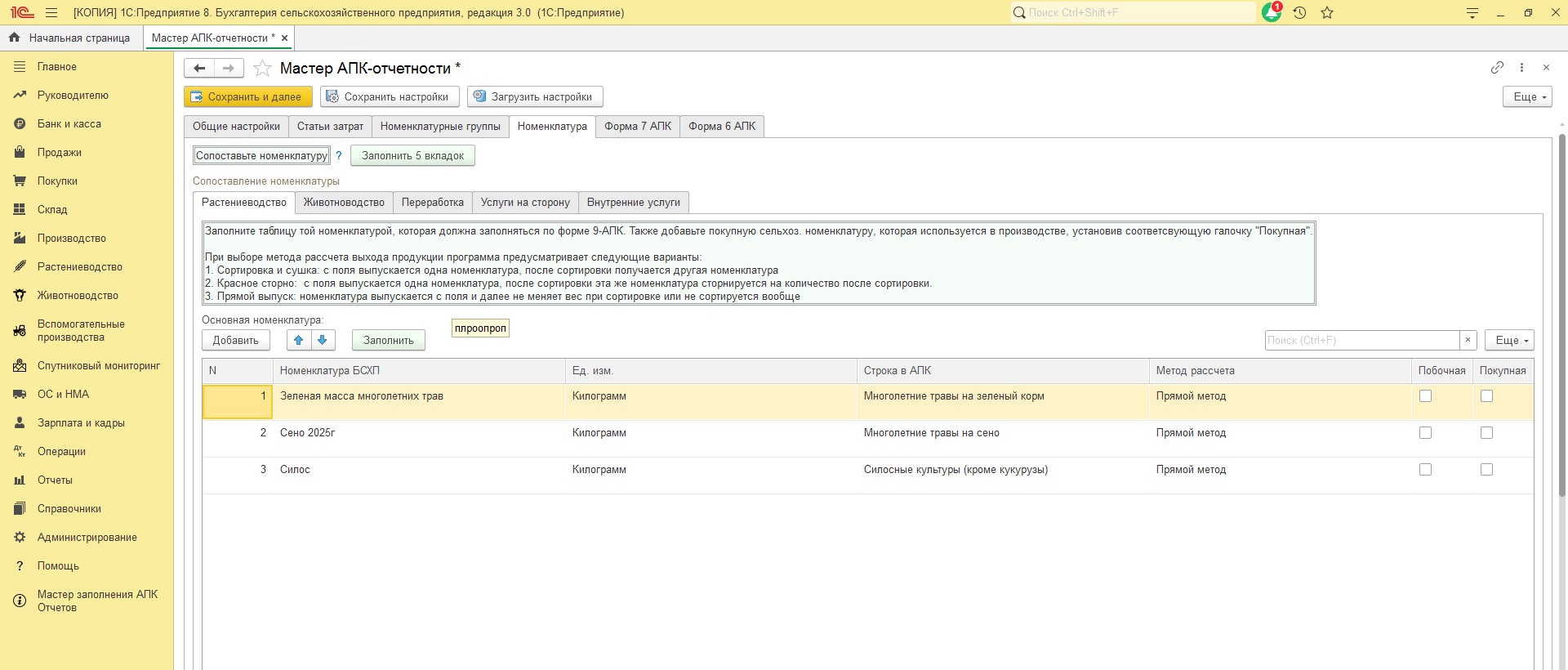The height and width of the screenshot is (670, 1568).
Task: Click Сохранить и далее button
Action: [248, 96]
